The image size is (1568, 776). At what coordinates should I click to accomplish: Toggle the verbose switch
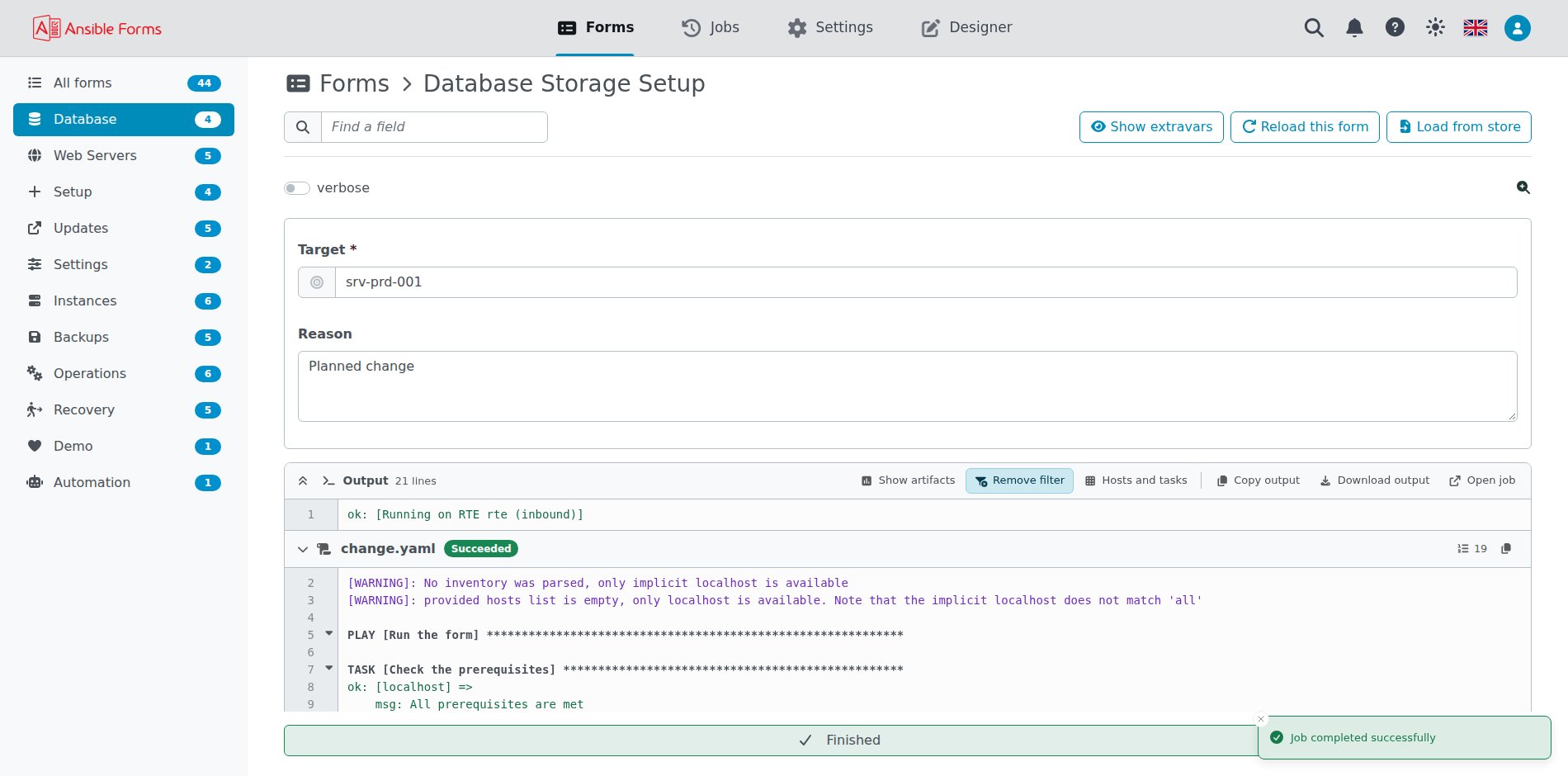(297, 188)
